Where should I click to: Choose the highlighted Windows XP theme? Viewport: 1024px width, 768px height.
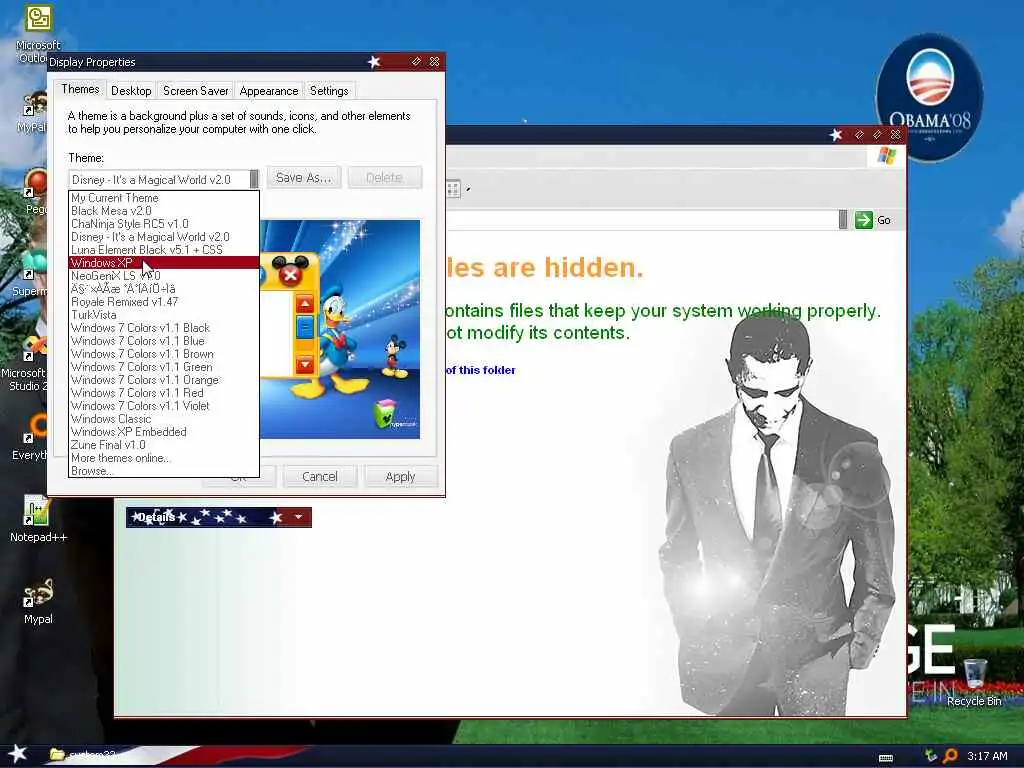coord(164,263)
